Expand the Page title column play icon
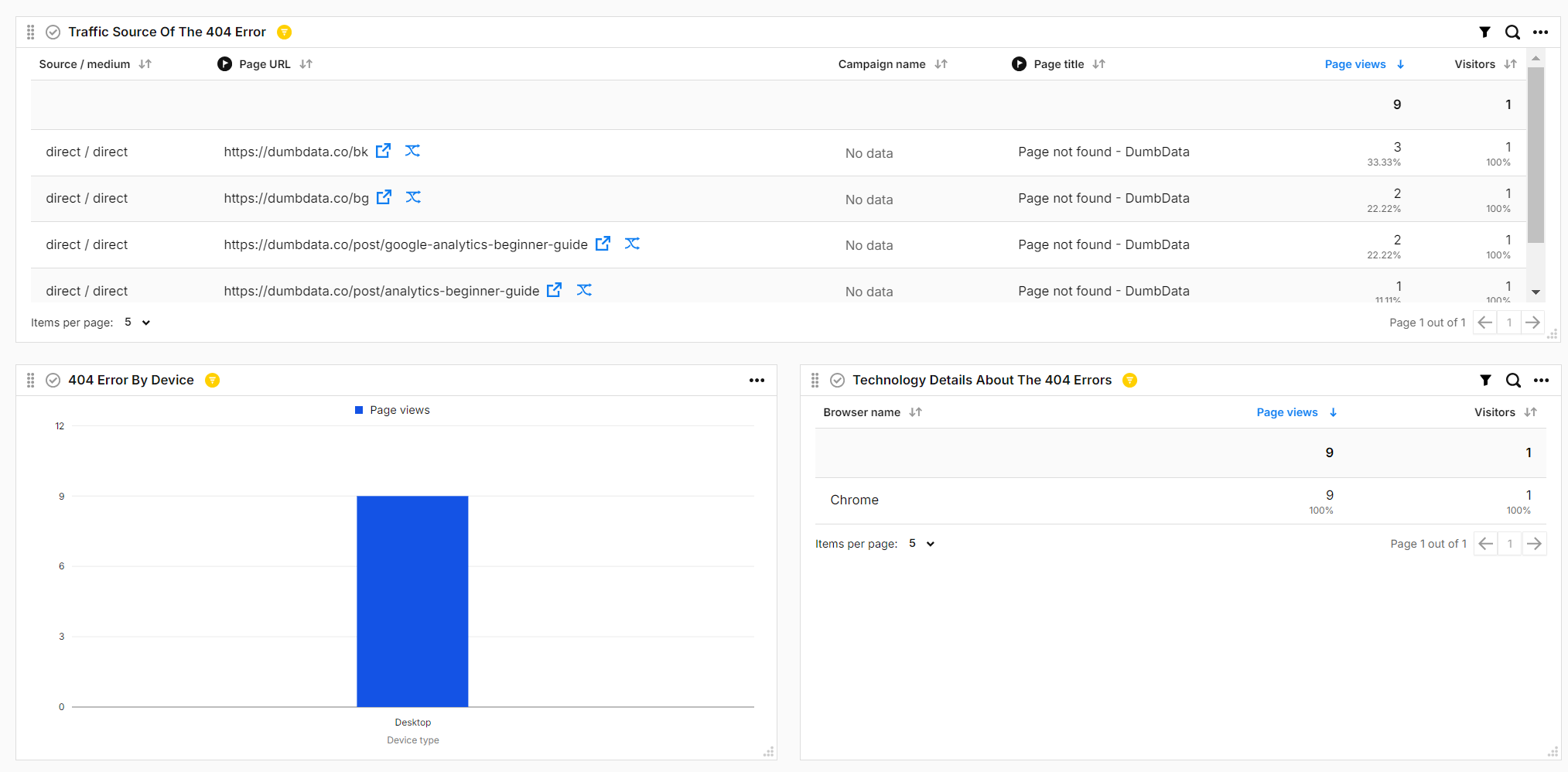Screen dimensions: 1568x772 1019,64
